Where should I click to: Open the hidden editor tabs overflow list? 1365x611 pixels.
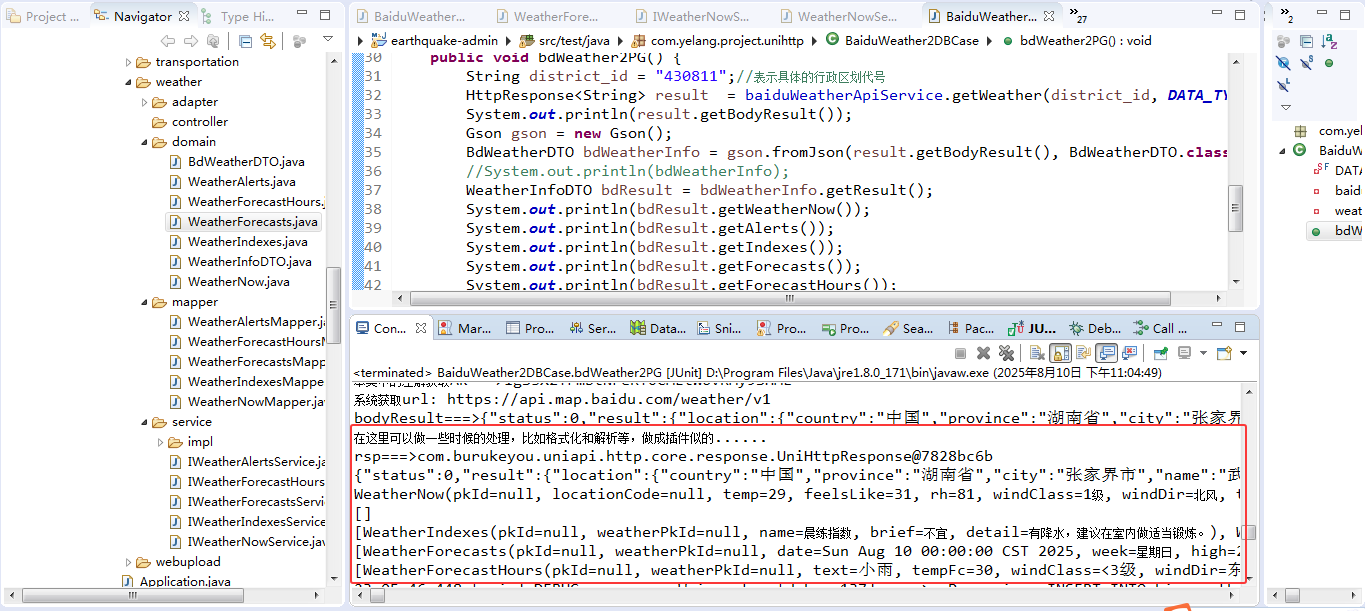pos(1077,14)
